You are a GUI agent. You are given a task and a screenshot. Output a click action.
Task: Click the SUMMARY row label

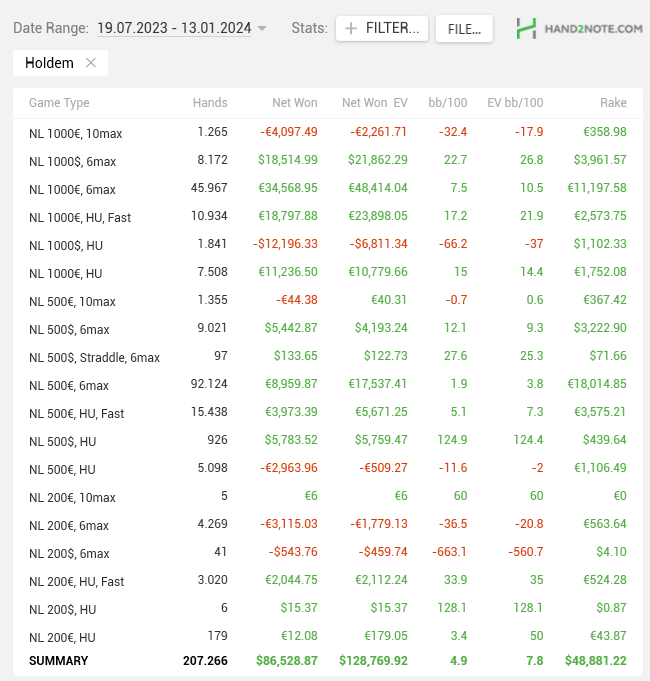[59, 661]
